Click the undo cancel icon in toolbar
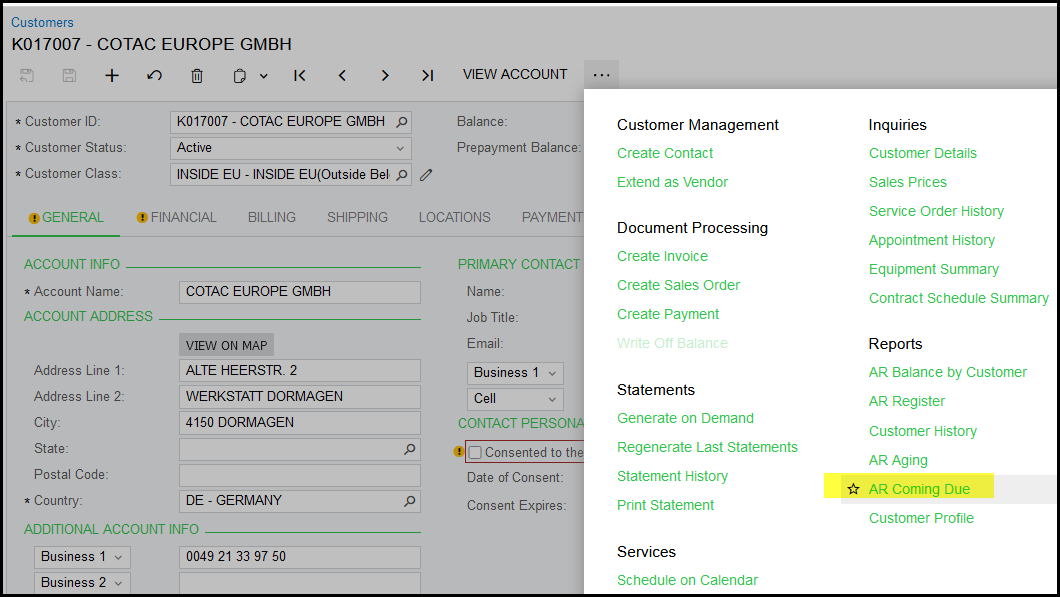The width and height of the screenshot is (1060, 597). click(154, 75)
